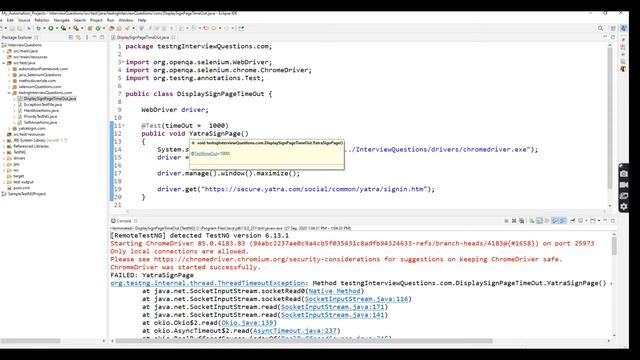
Task: Click the console vertical scrollbar thumb
Action: [x=614, y=246]
